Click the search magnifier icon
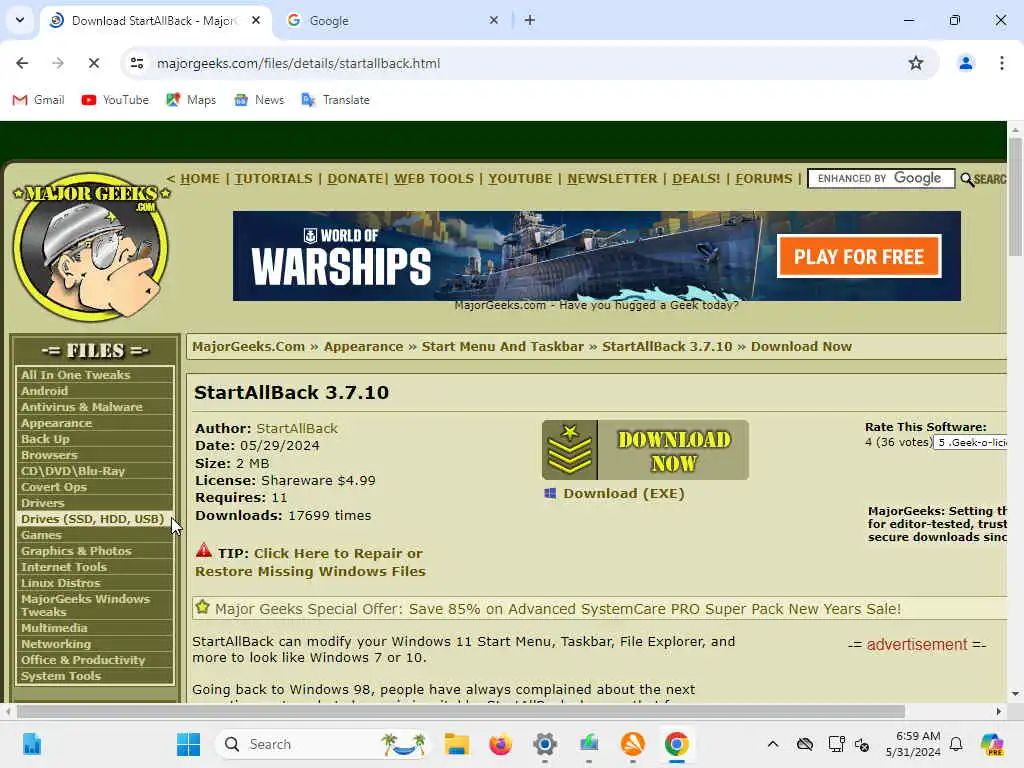1024x768 pixels. click(967, 179)
